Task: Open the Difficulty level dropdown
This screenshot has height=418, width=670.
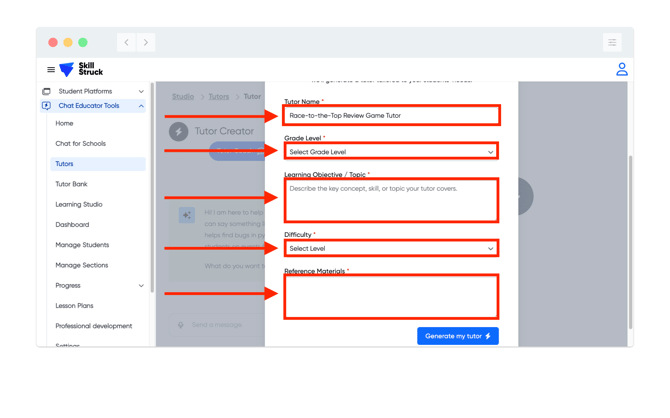Action: 391,248
